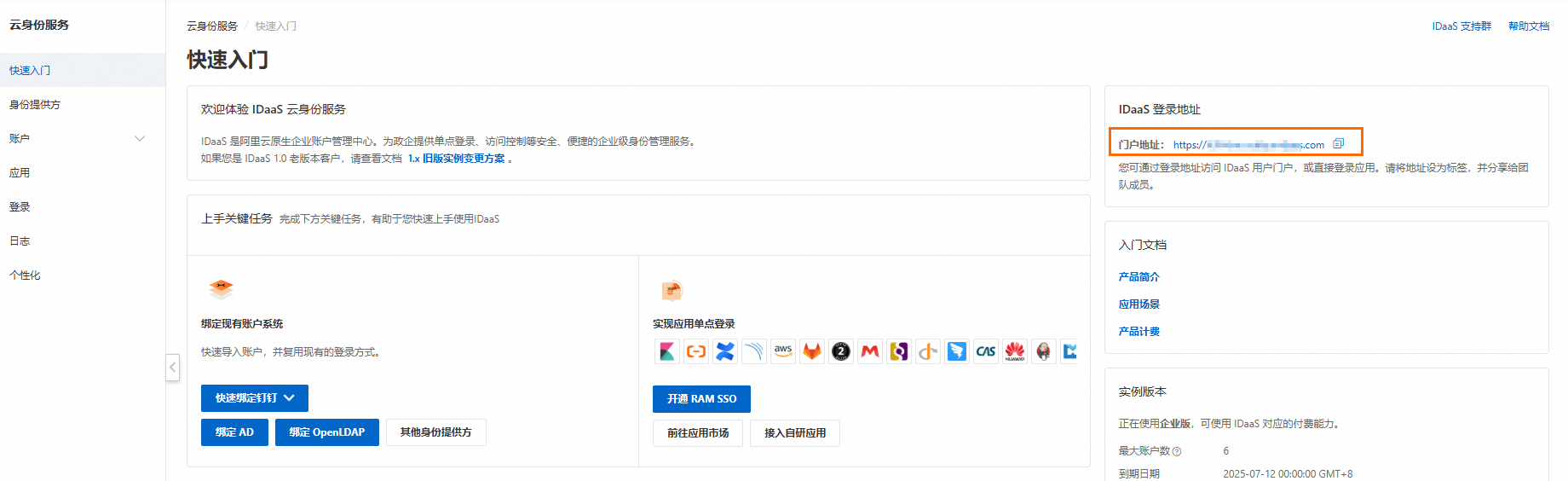This screenshot has width=1568, height=481.
Task: Click the orange OpenID app icon
Action: pos(928,351)
